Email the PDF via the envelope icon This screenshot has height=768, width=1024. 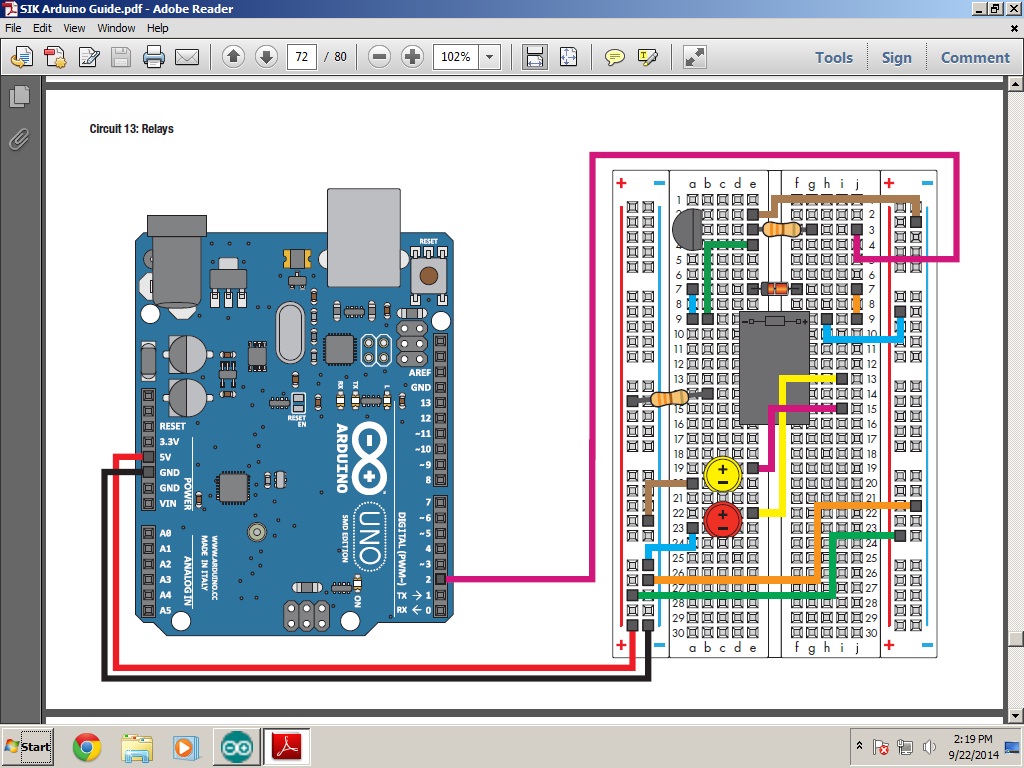pos(187,57)
